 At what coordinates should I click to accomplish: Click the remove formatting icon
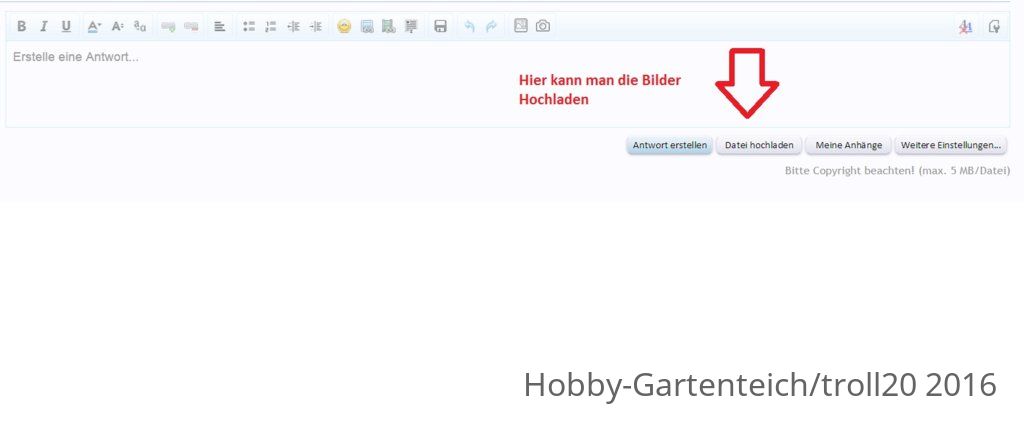pyautogui.click(x=966, y=27)
